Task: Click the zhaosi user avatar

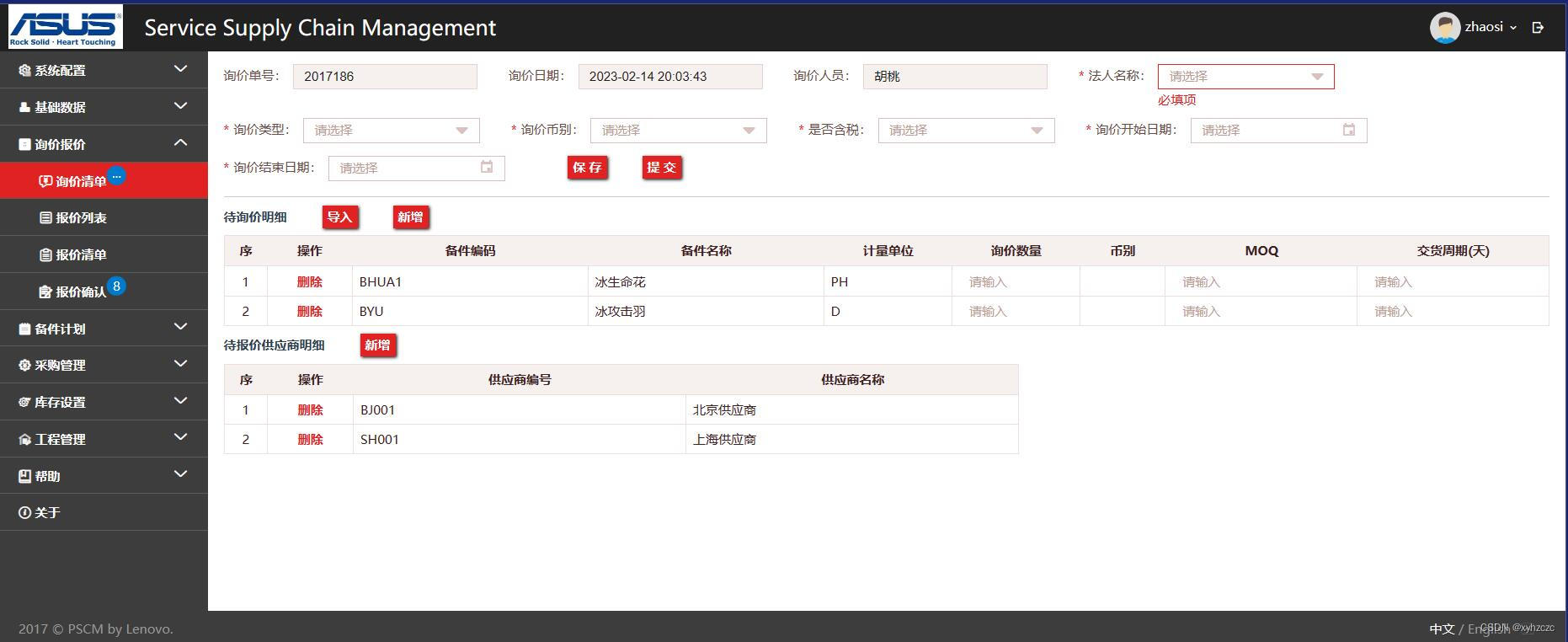Action: [x=1445, y=28]
